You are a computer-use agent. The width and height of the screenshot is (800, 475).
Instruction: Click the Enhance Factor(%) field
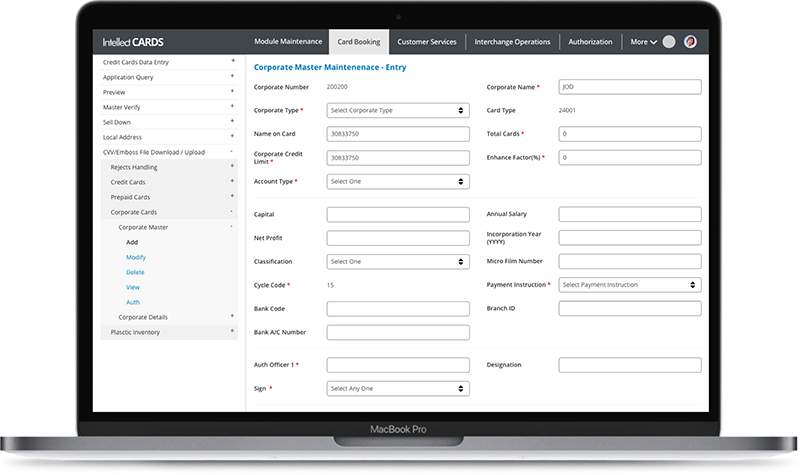tap(630, 158)
